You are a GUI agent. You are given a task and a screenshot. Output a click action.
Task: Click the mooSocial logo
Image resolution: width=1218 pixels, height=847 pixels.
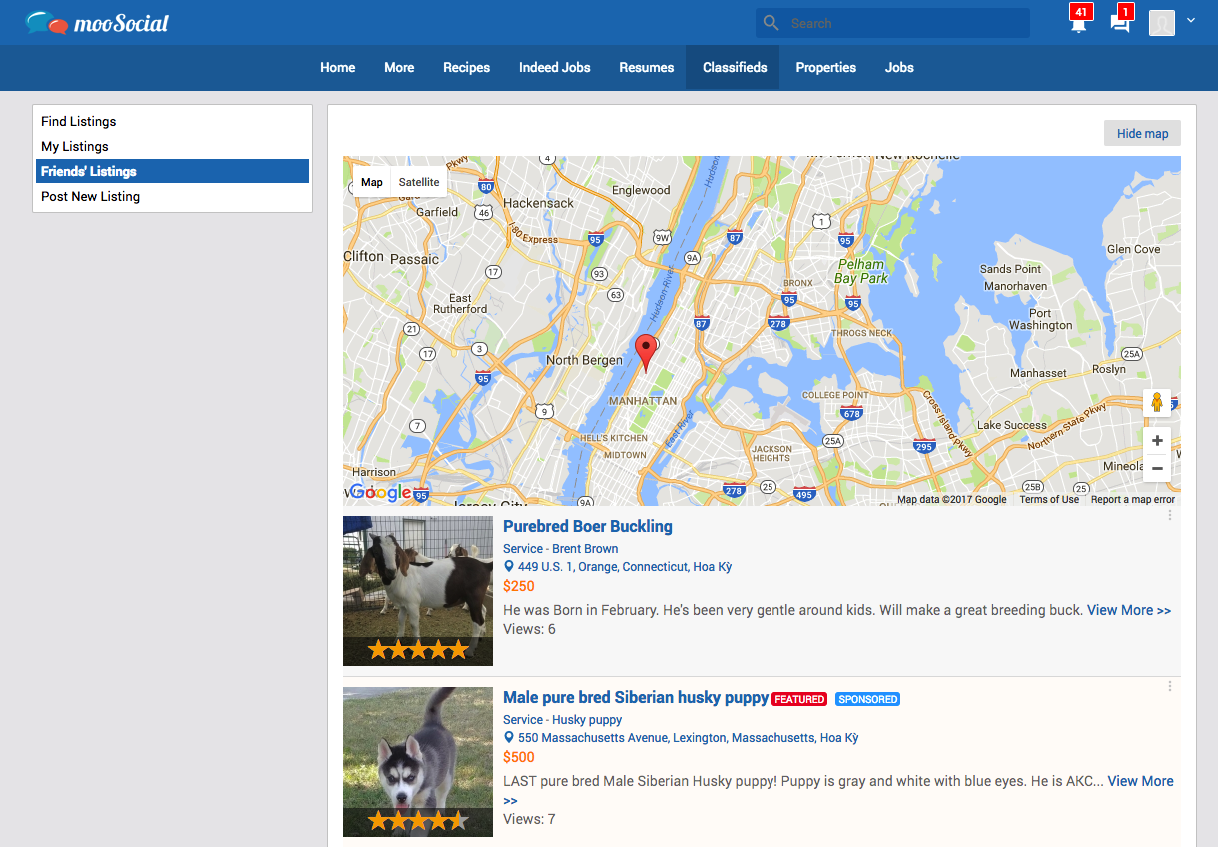[97, 22]
